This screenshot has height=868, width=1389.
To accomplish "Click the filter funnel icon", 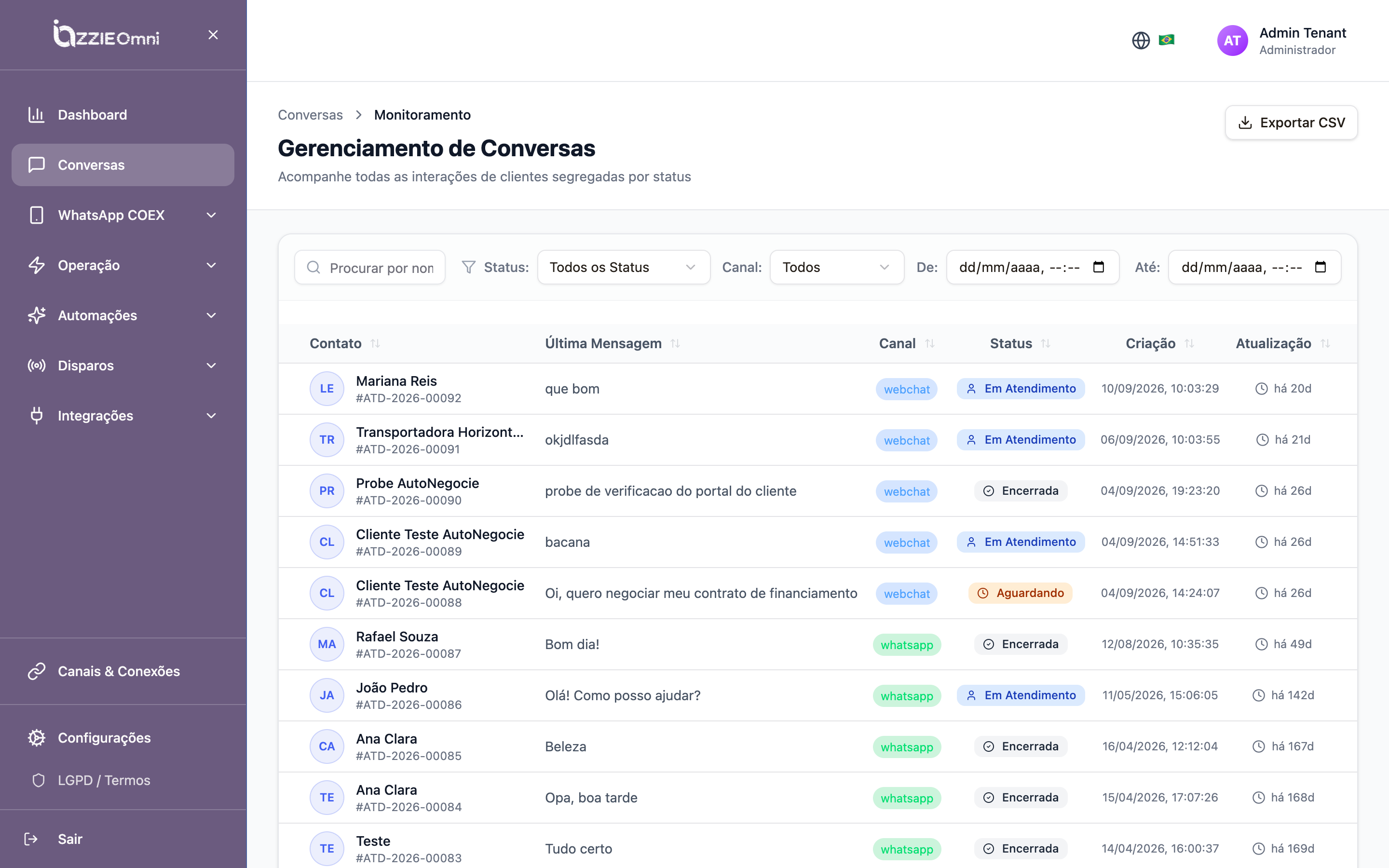I will pyautogui.click(x=468, y=267).
